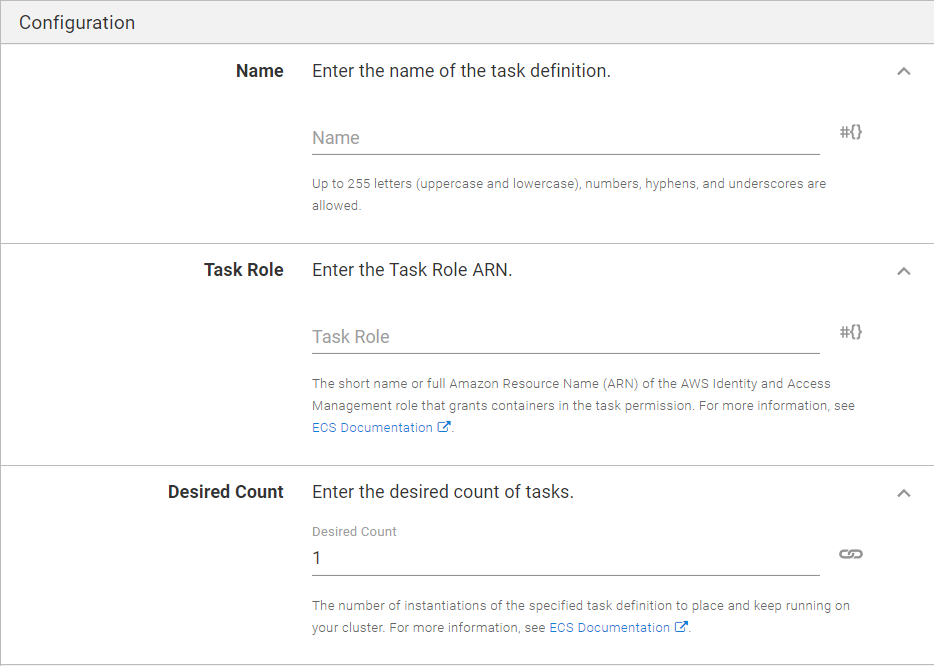Focus the Name text input
934x666 pixels.
coord(566,138)
